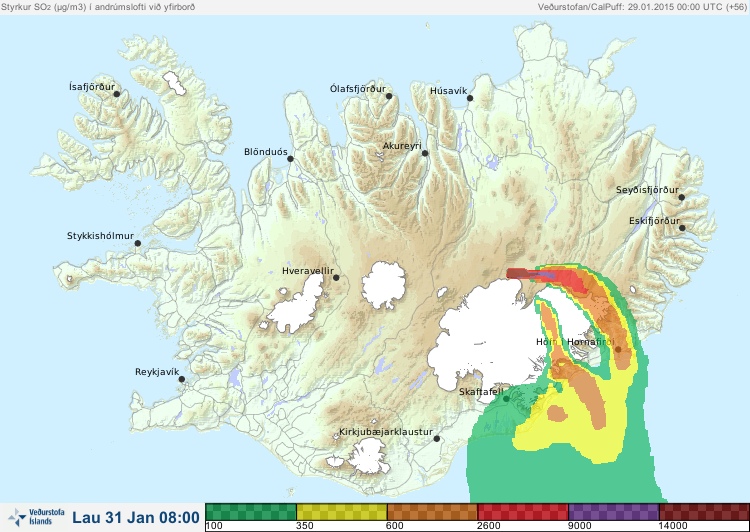
Task: Click the 'Eskifjörður' place label
Action: (x=654, y=221)
